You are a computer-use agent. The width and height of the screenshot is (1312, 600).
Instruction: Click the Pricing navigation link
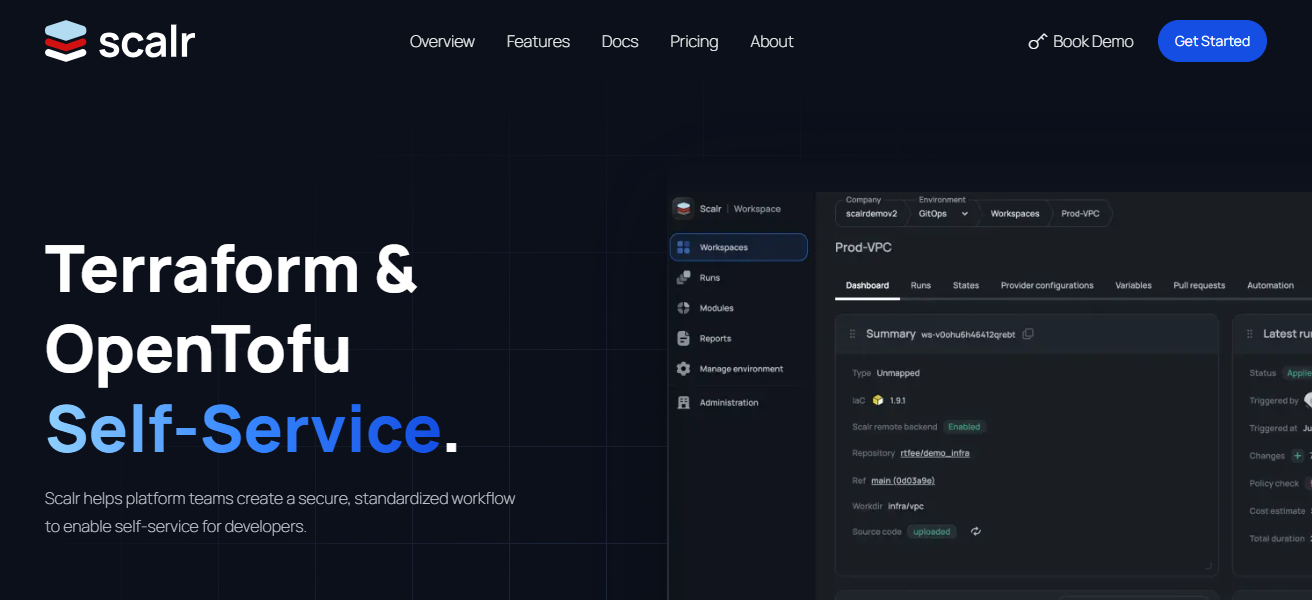click(x=694, y=42)
